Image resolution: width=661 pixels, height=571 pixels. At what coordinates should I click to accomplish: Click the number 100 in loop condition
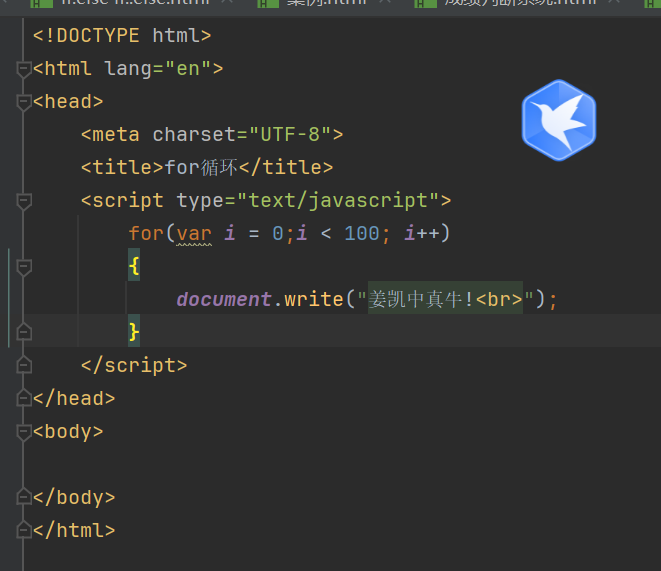(x=362, y=233)
